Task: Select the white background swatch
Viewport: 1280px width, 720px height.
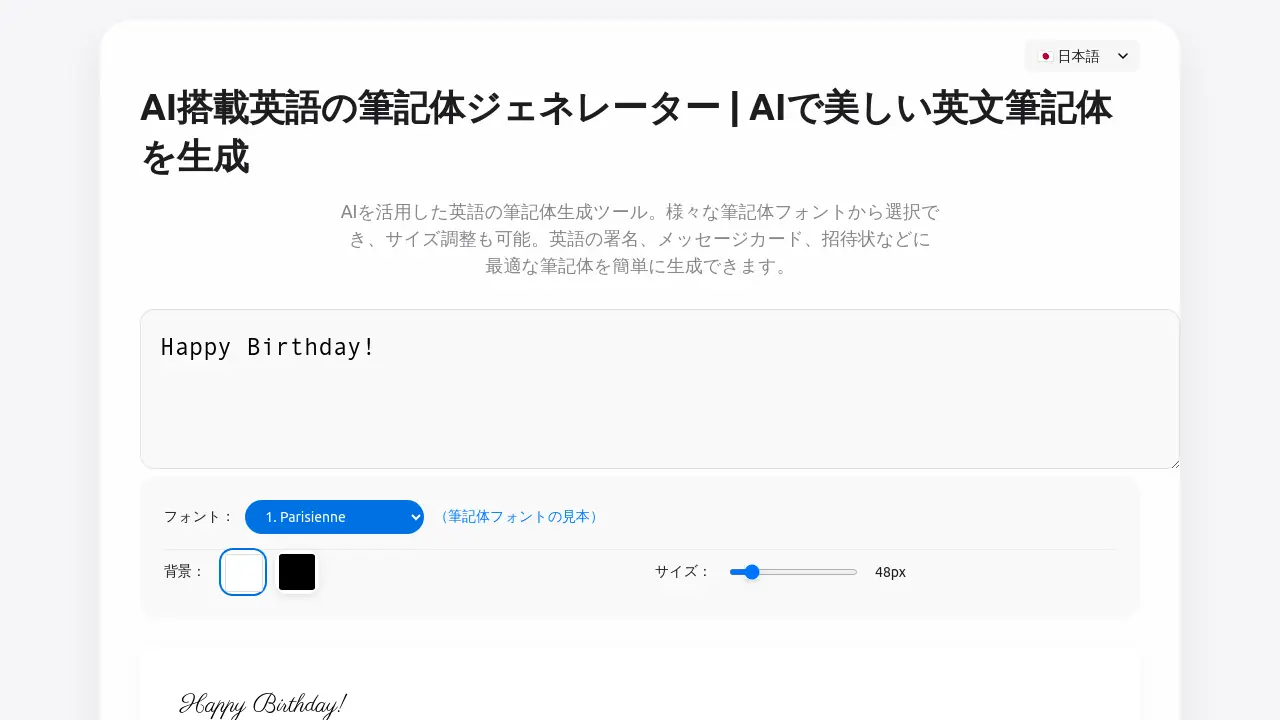Action: (x=243, y=572)
